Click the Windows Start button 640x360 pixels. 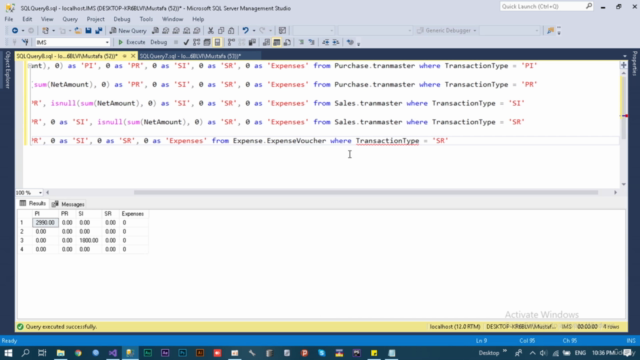(8, 353)
